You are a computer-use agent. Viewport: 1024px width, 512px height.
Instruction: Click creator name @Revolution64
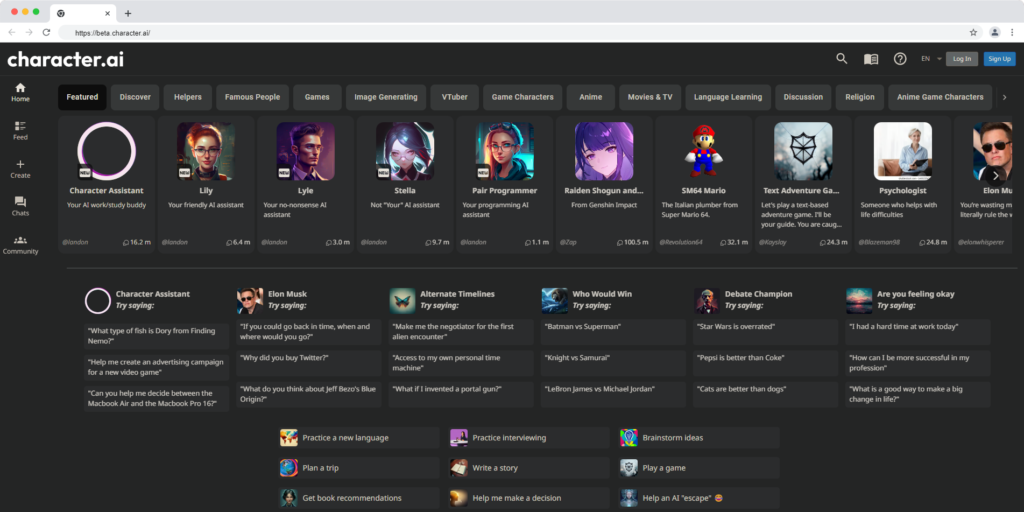(x=680, y=242)
